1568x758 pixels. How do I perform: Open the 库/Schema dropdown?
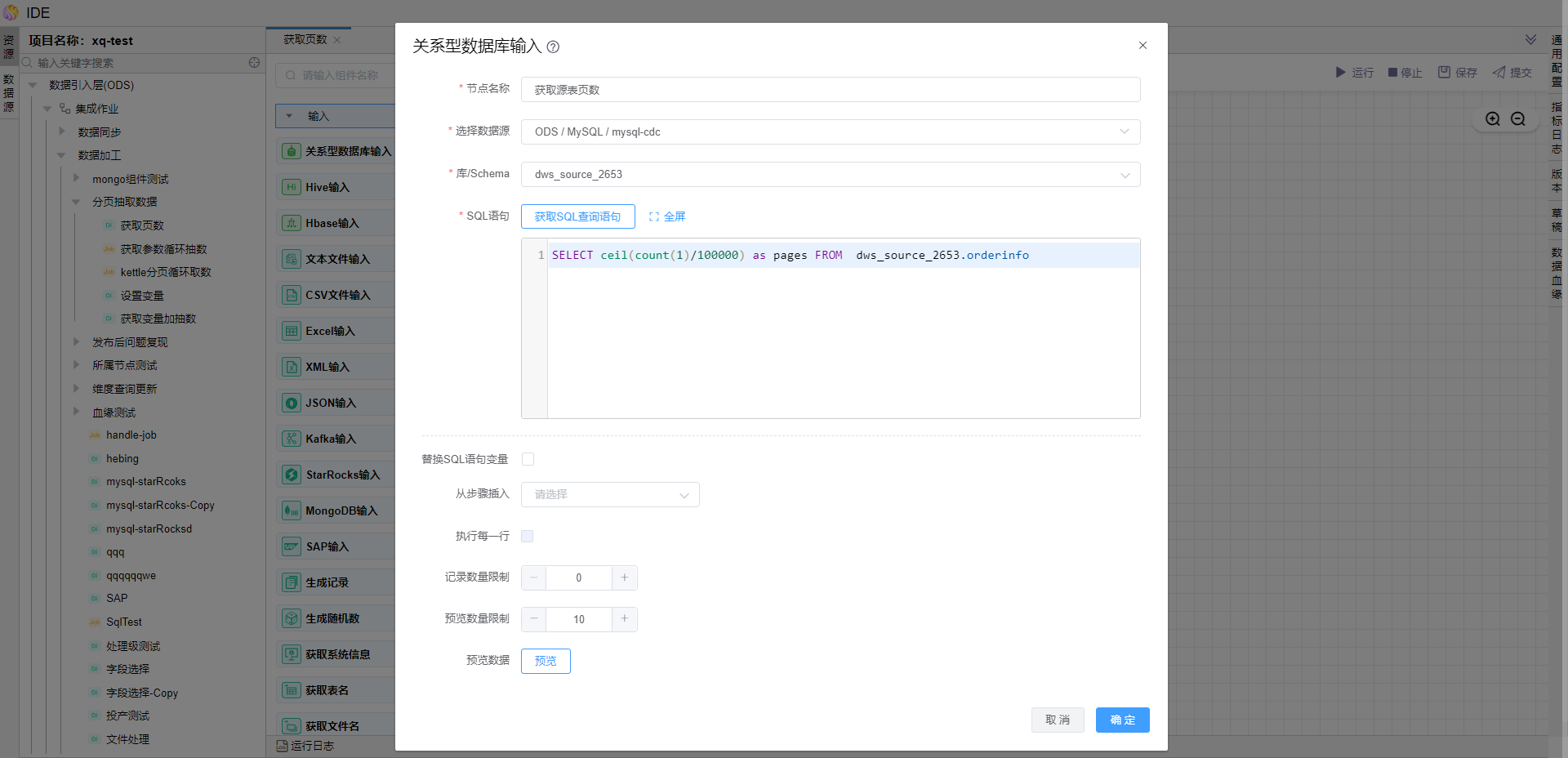pyautogui.click(x=830, y=175)
